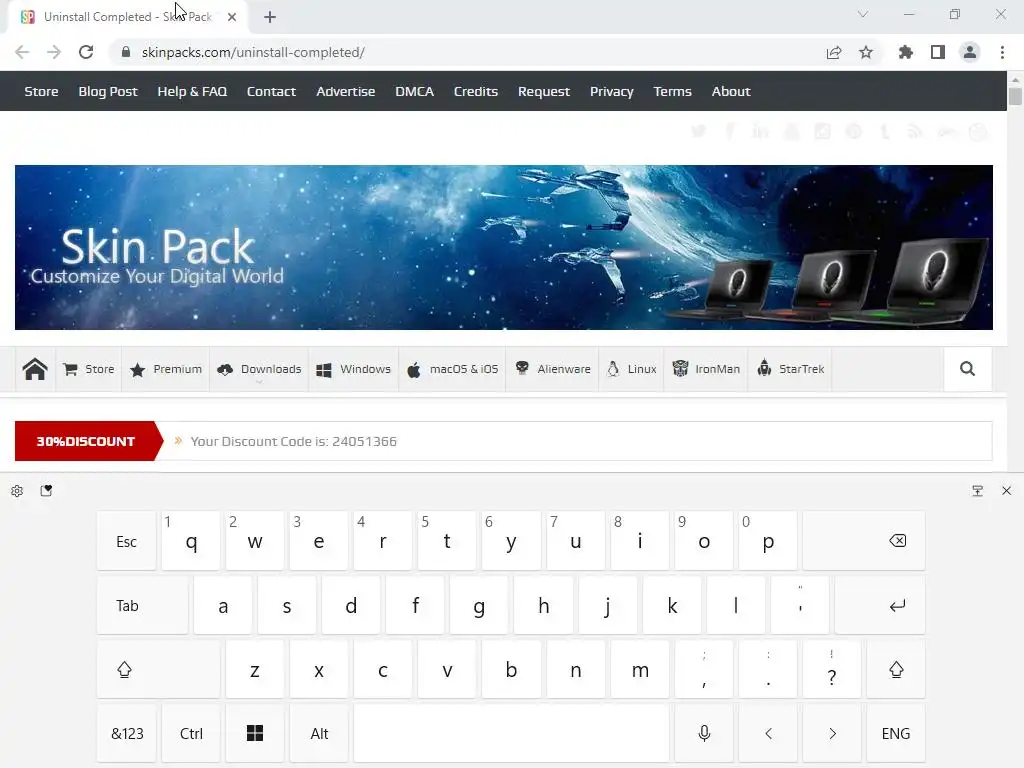Viewport: 1024px width, 768px height.
Task: Switch to &123 symbols layout
Action: click(x=127, y=733)
